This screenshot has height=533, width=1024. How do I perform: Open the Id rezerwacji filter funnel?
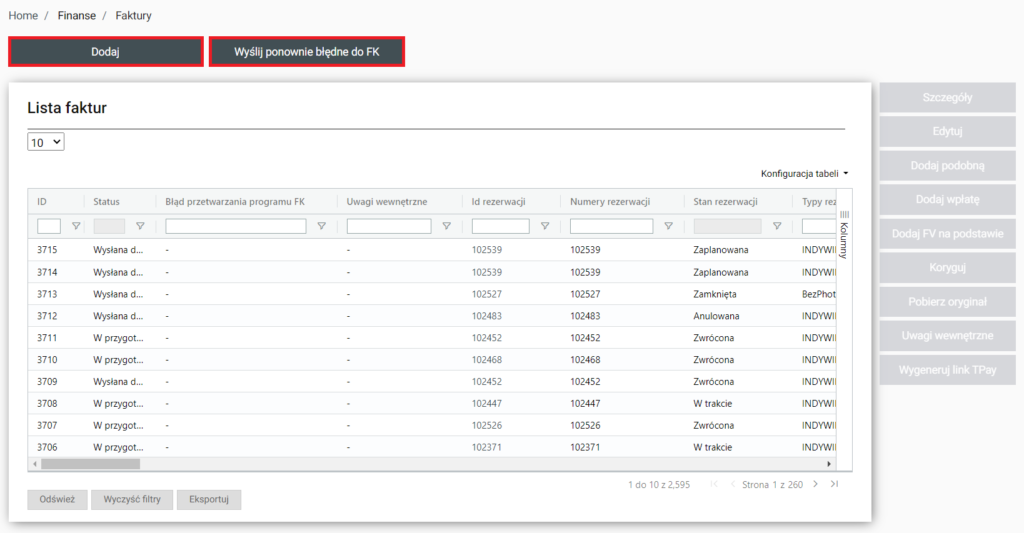(544, 226)
